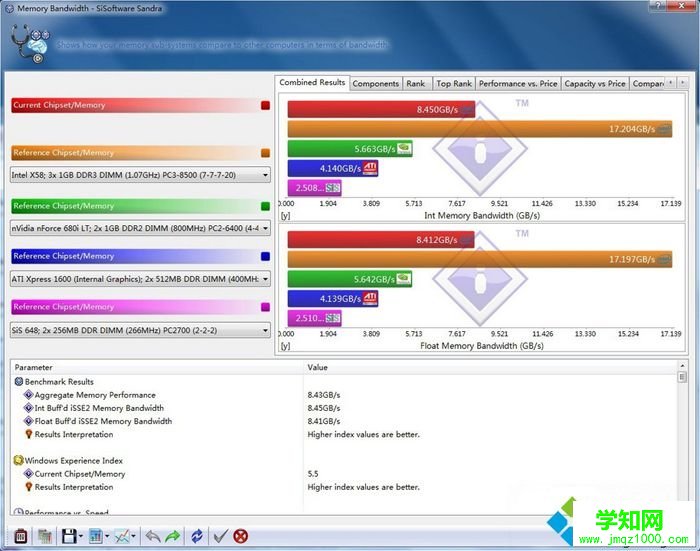Click the orange 17.204GB/s bar
This screenshot has width=700, height=551.
[x=480, y=129]
